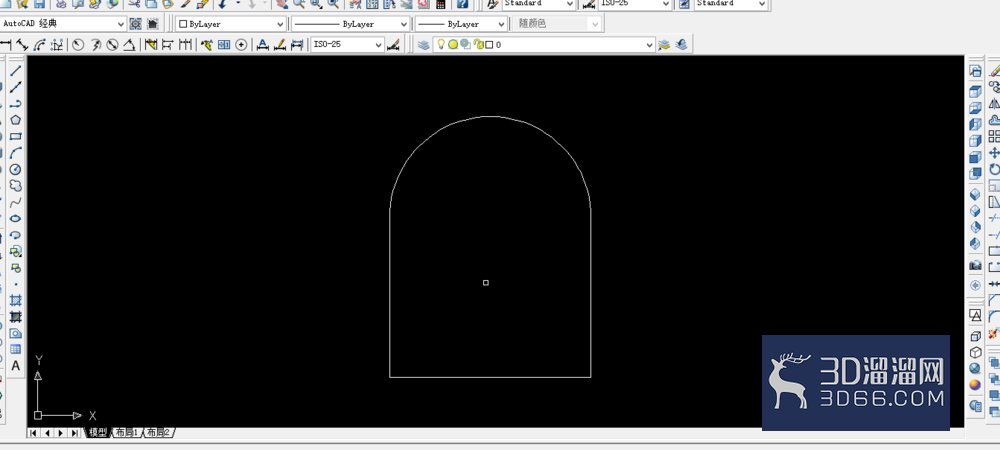Switch to the 模型 model tab
Viewport: 1000px width, 450px height.
pyautogui.click(x=98, y=432)
